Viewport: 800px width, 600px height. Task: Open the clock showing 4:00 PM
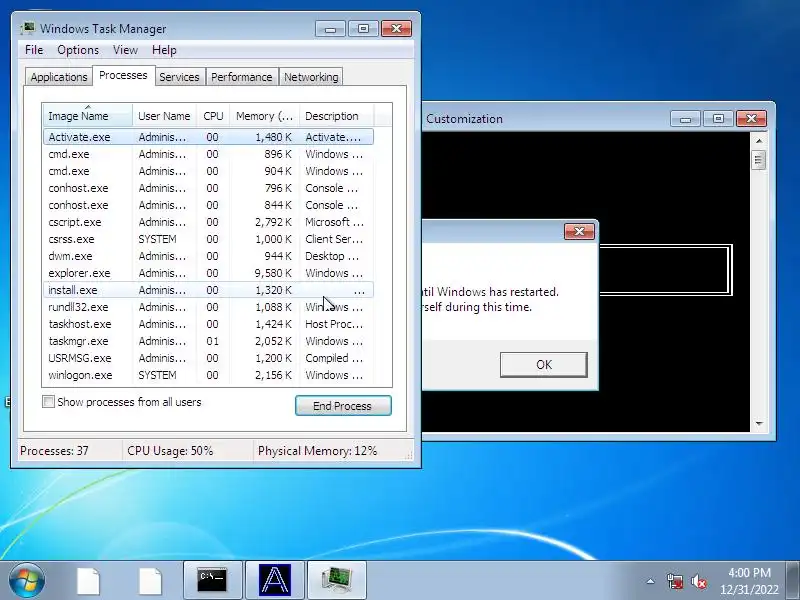pyautogui.click(x=749, y=581)
